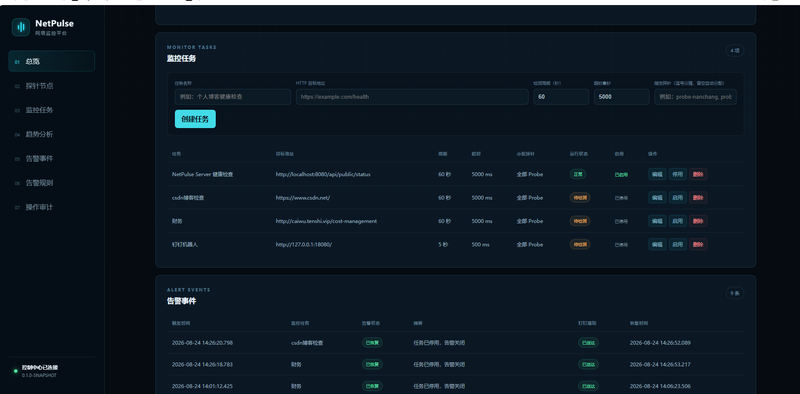Edit the NetPulse Server 健康检查 task
The image size is (800, 394).
click(x=657, y=174)
